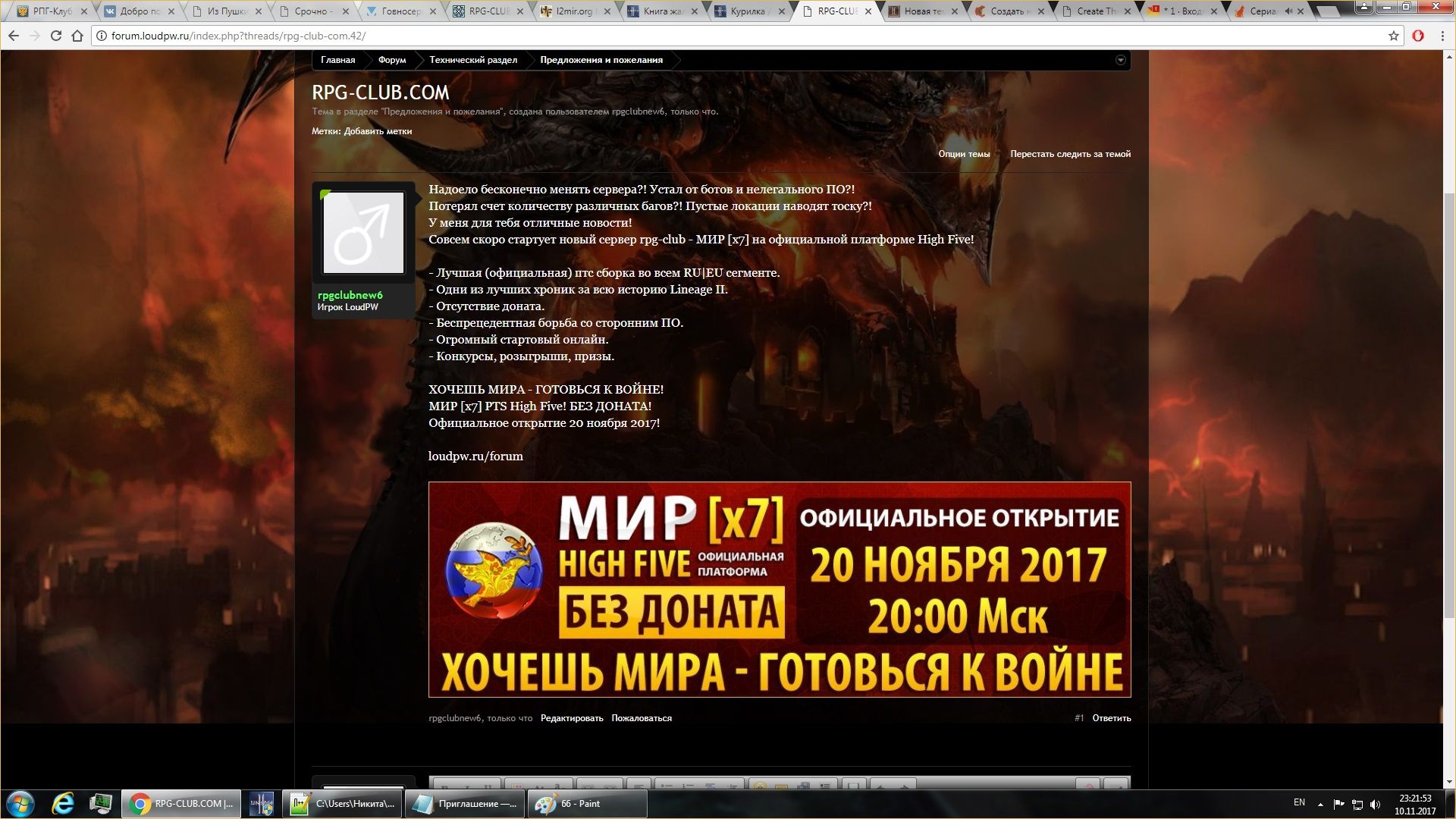Open the Опции темы dropdown
The height and width of the screenshot is (819, 1456).
coord(963,154)
